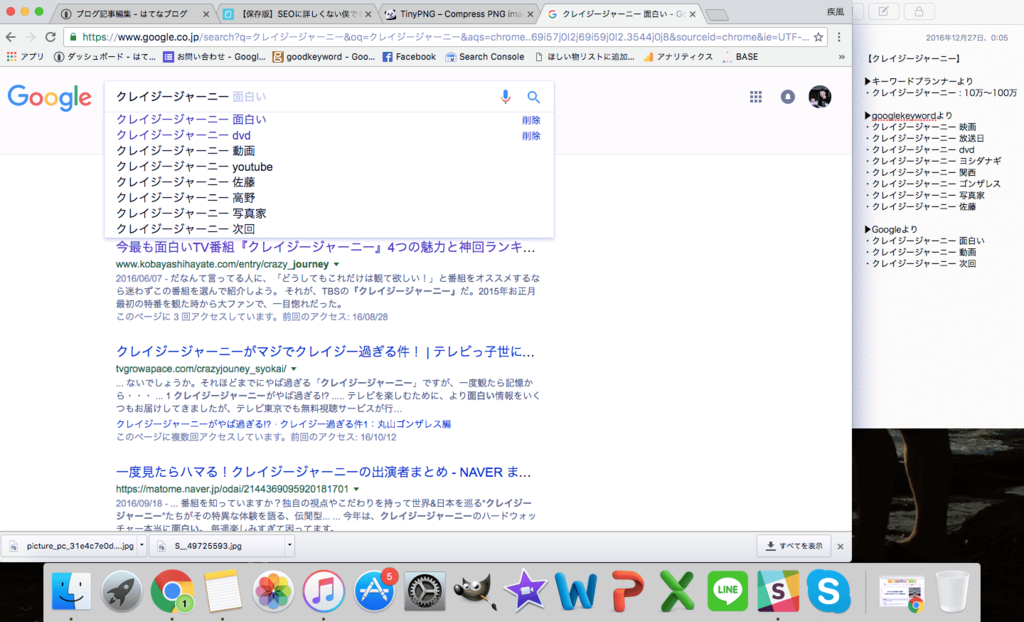Open Google notifications bell
Viewport: 1024px width, 622px height.
788,97
